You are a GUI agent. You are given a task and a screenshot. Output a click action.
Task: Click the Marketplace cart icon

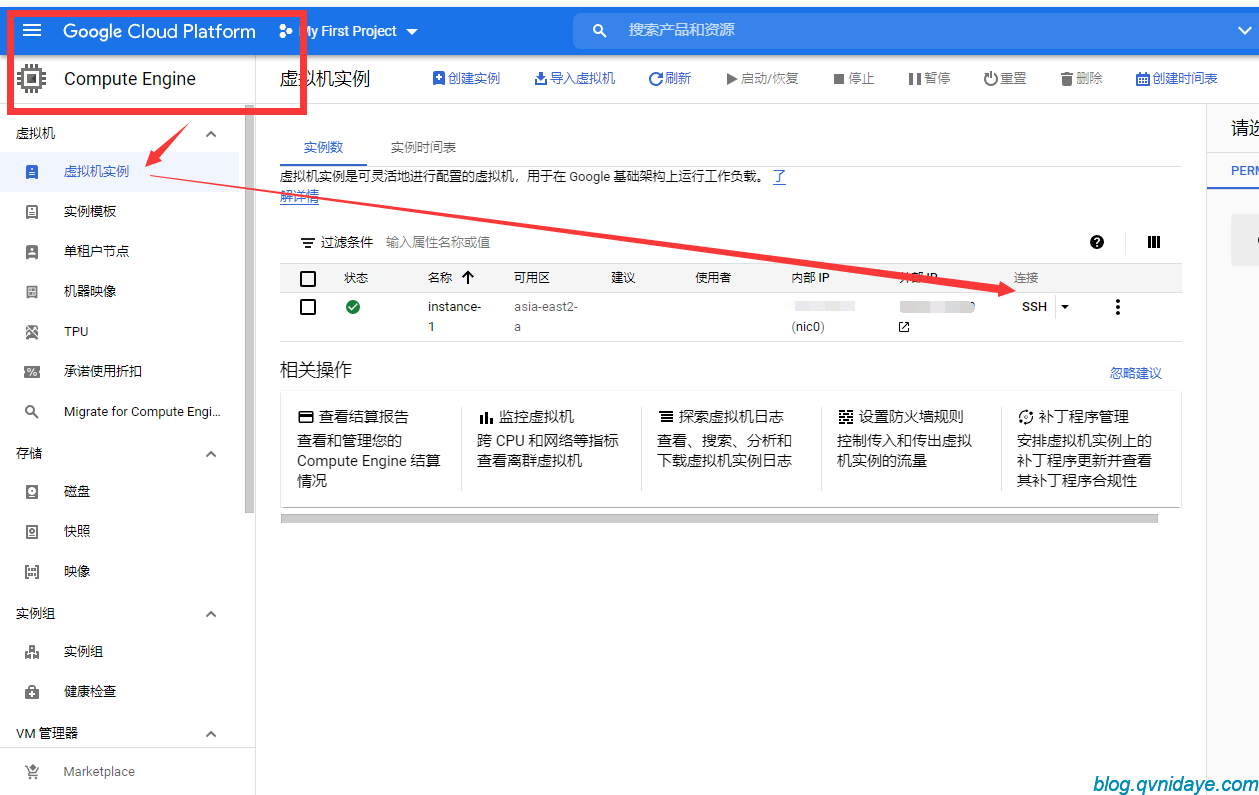tap(32, 771)
